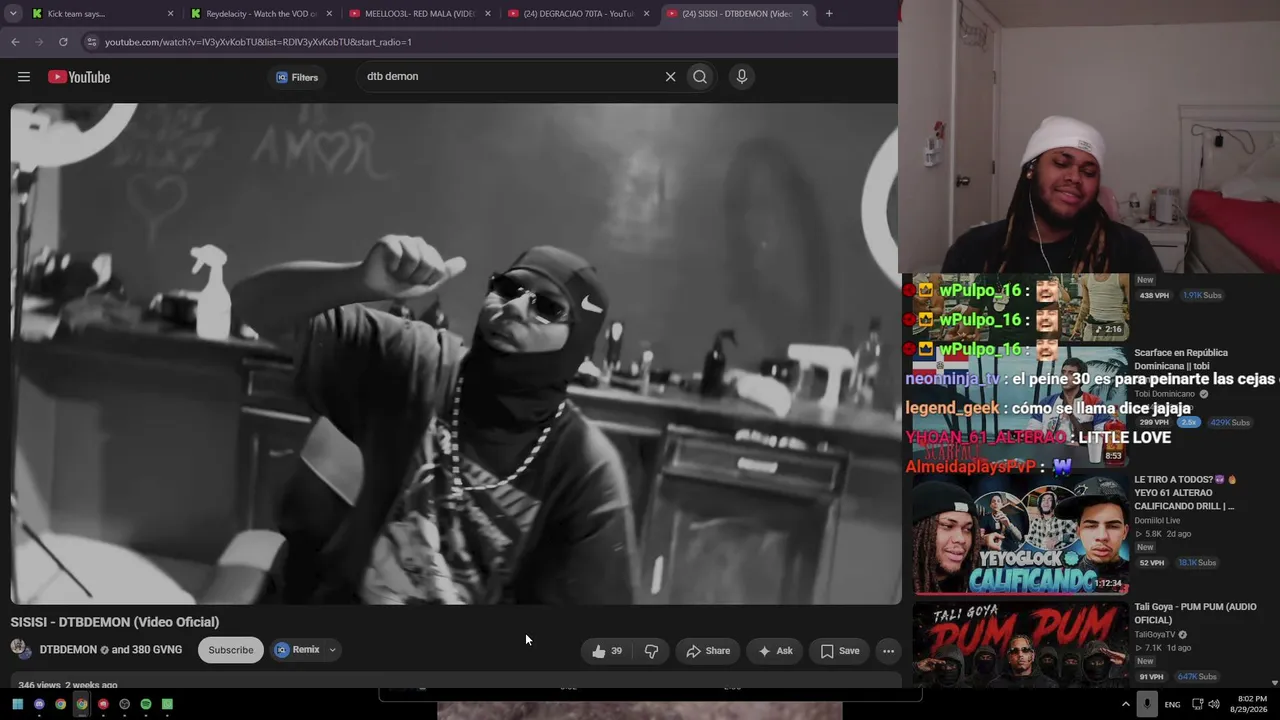
Task: Reload the page in the browser
Action: point(63,42)
